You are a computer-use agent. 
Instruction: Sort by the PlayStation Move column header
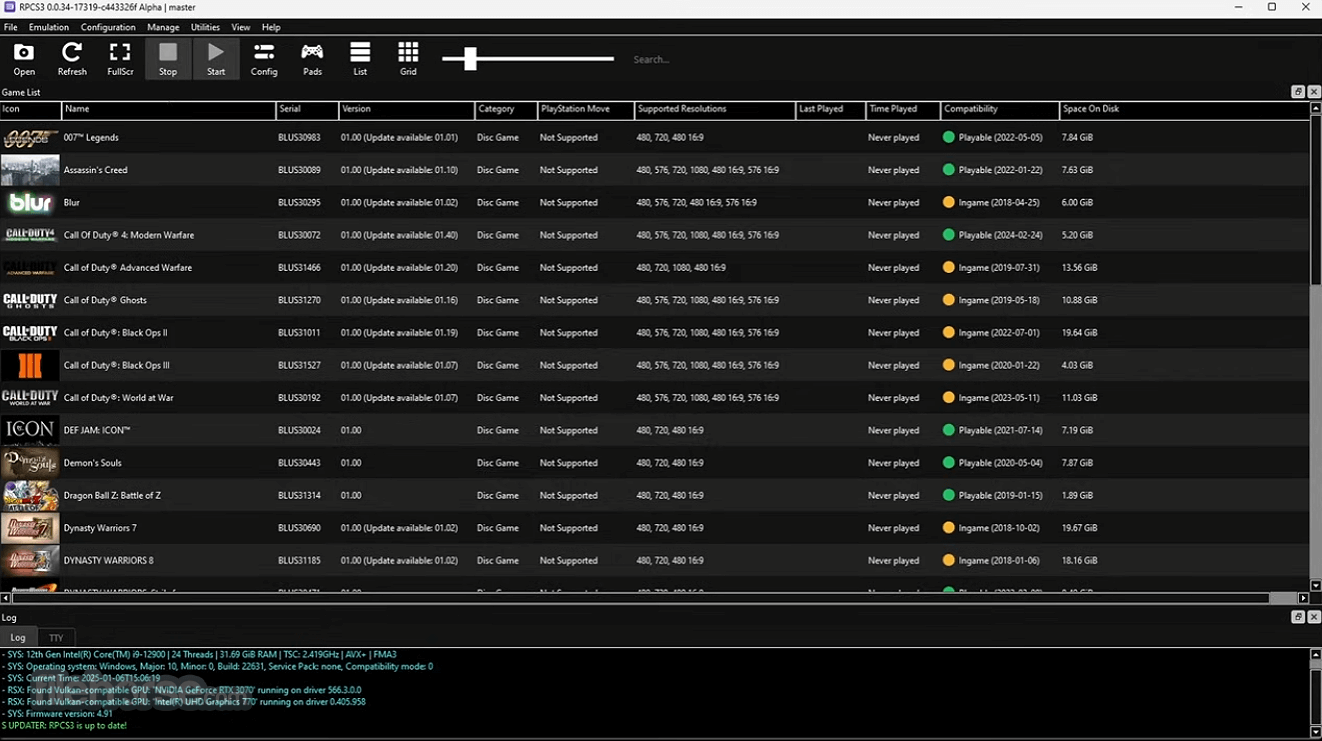tap(586, 109)
